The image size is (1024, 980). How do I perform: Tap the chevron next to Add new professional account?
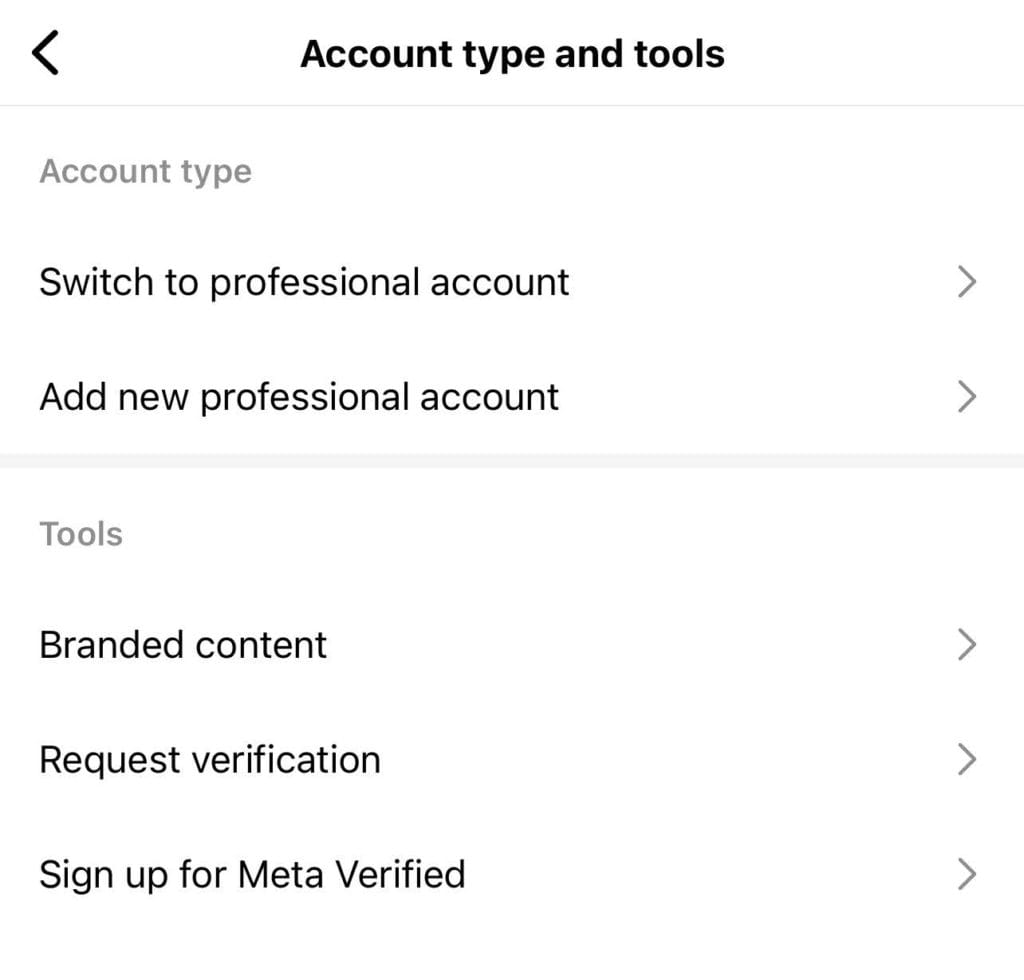click(x=968, y=396)
